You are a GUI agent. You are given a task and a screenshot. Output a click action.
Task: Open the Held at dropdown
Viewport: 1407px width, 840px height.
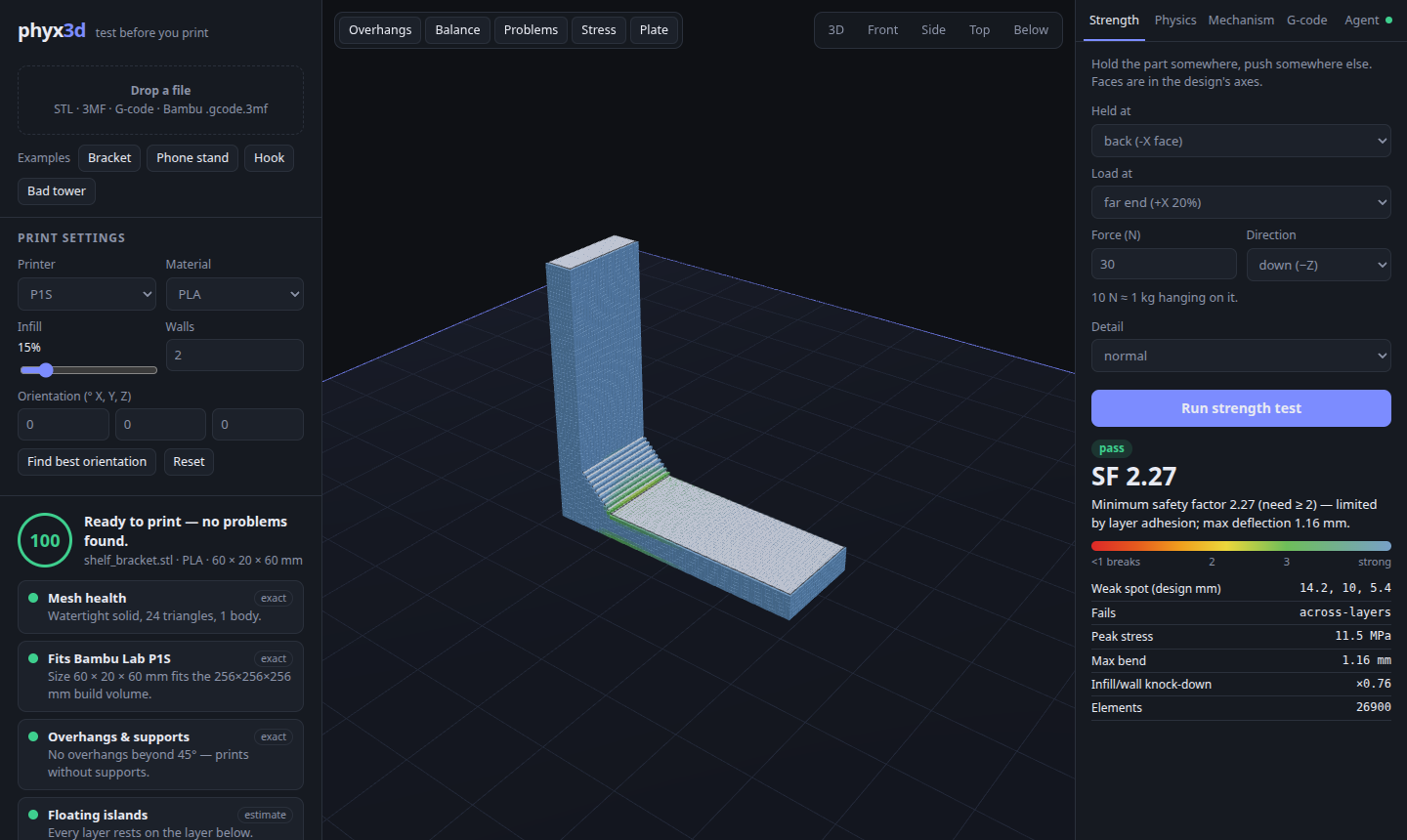coord(1241,141)
